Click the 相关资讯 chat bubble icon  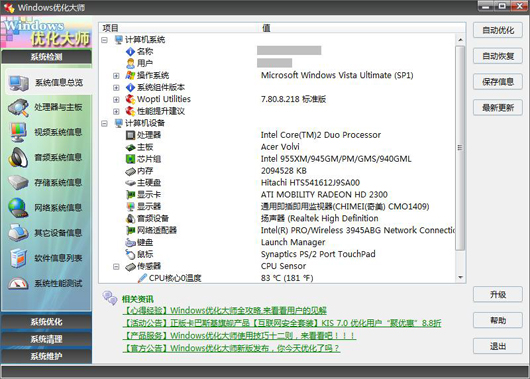(x=110, y=298)
